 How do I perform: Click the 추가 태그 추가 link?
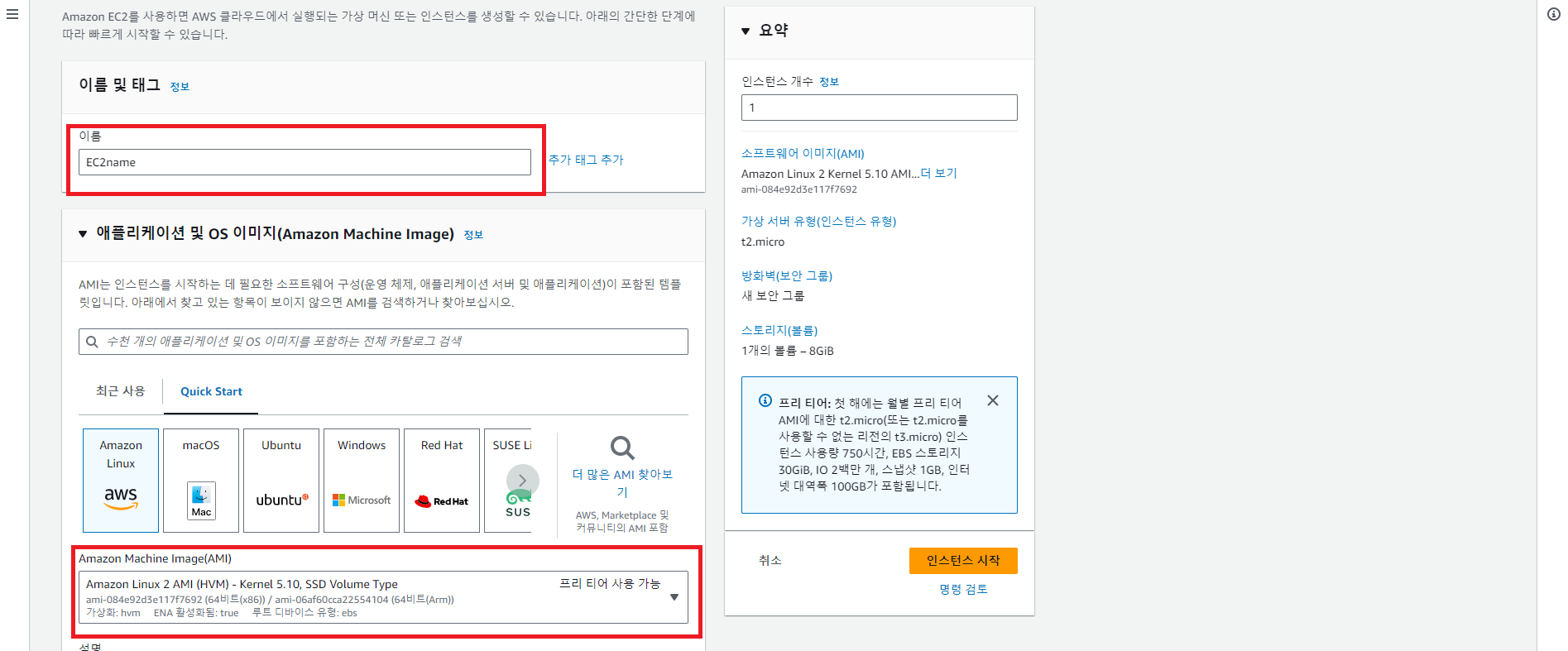(586, 160)
